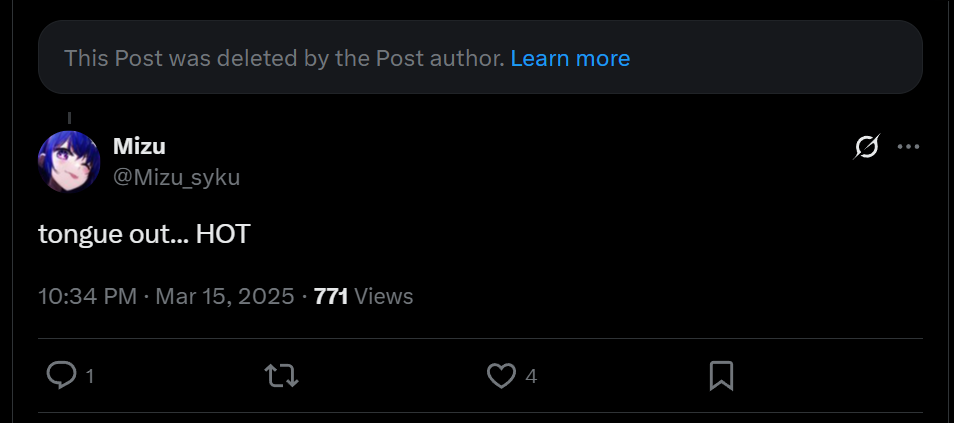Image resolution: width=954 pixels, height=423 pixels.
Task: Click the 771 view count number
Action: coord(331,296)
